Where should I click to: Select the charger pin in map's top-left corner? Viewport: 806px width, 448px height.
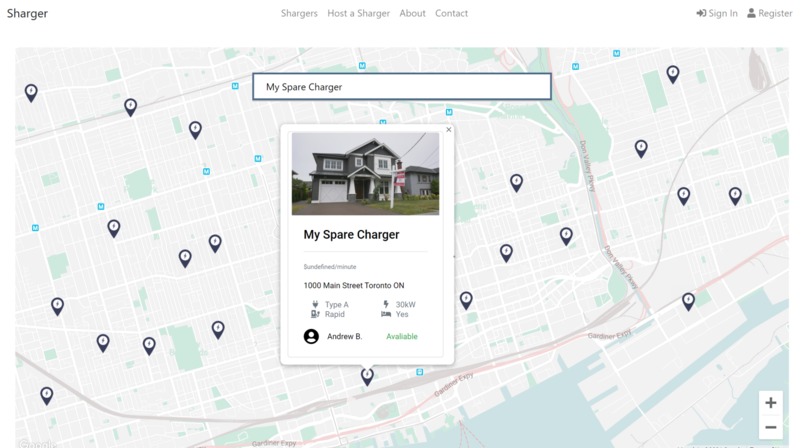pyautogui.click(x=31, y=93)
